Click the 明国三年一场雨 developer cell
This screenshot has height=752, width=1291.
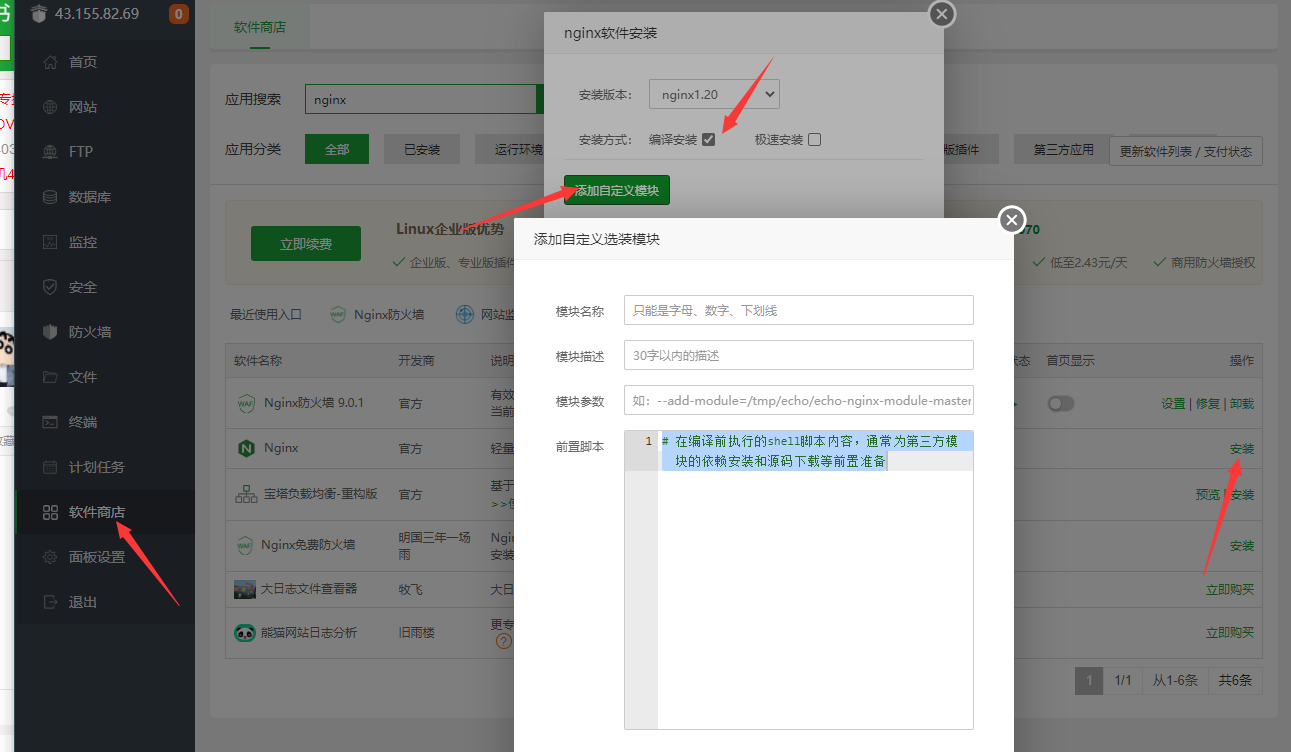[x=434, y=546]
